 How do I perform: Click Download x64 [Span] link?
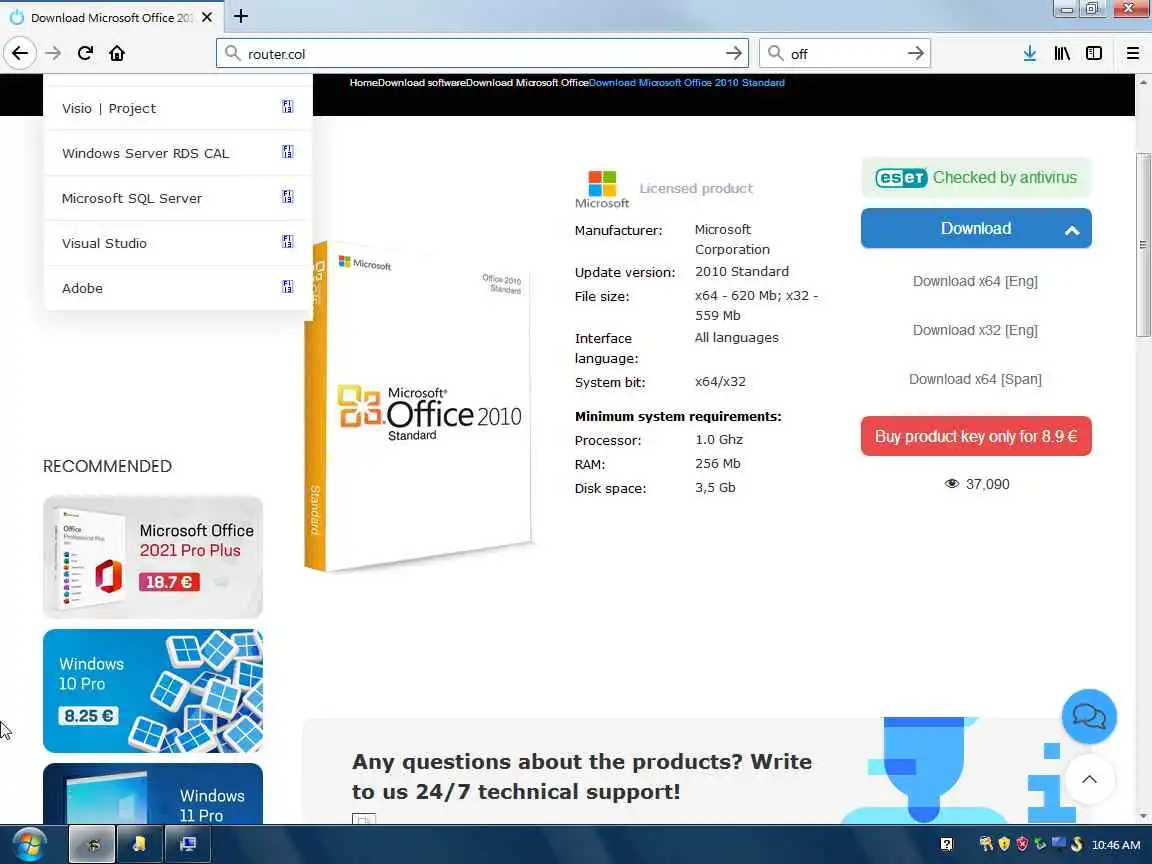(975, 379)
